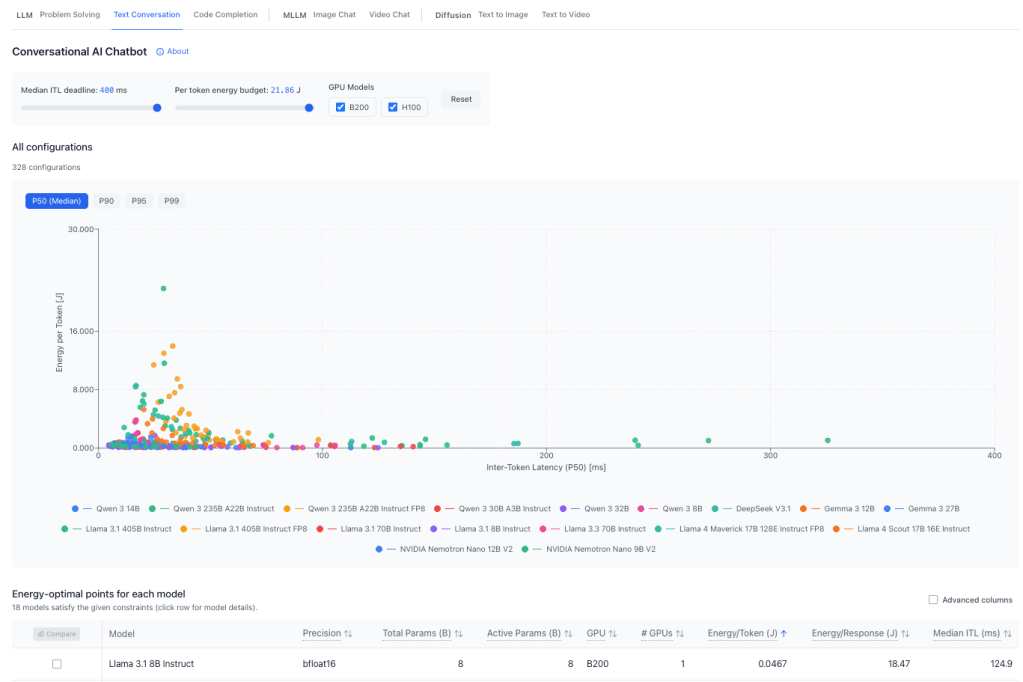Image resolution: width=1023 pixels, height=682 pixels.
Task: Uncheck the B200 GPU checkbox
Action: click(x=341, y=107)
